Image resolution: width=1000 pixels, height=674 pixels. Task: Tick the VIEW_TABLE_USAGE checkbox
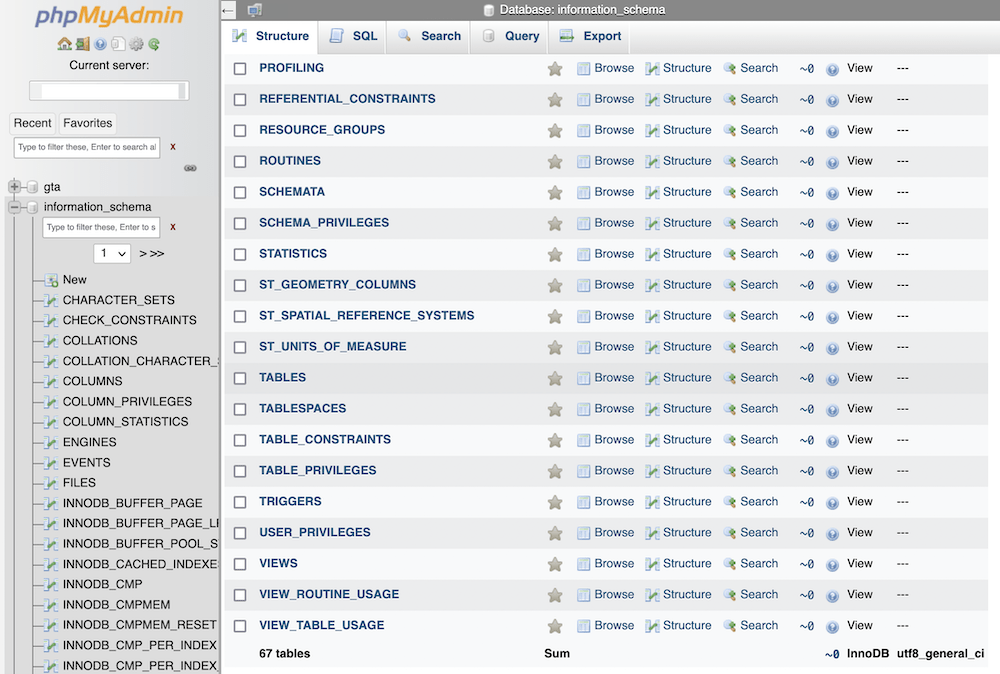pyautogui.click(x=240, y=626)
